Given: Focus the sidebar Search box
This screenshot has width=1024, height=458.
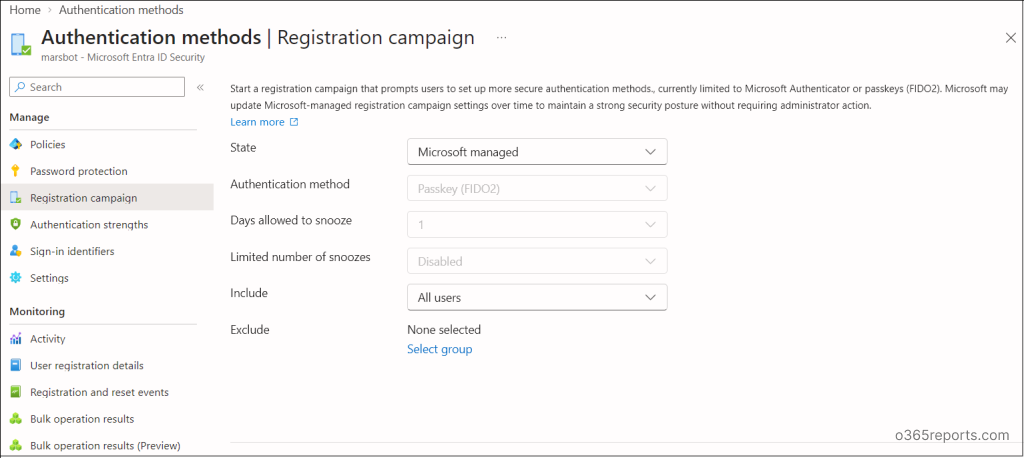Looking at the screenshot, I should (x=97, y=87).
